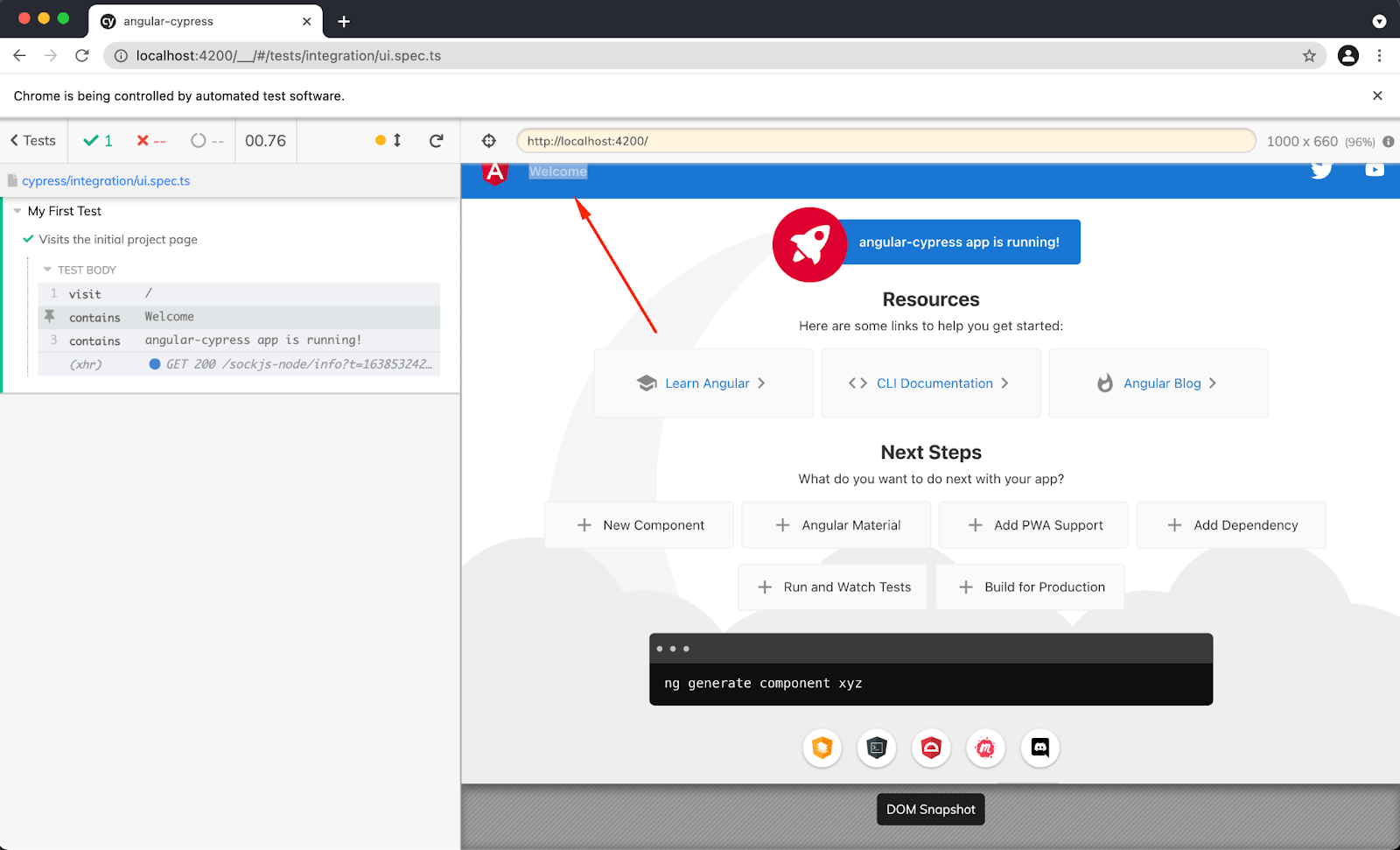Screen dimensions: 1400x850
Task: Click the Chrome back arrow
Action: click(x=19, y=55)
